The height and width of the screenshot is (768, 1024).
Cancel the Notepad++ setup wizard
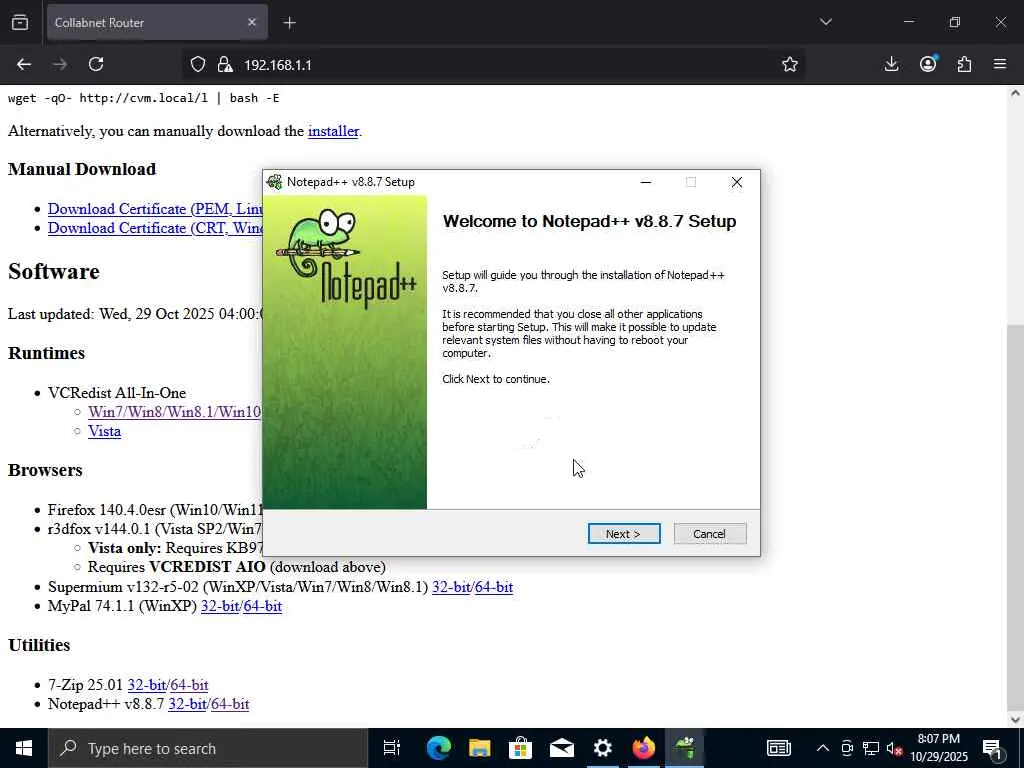(710, 534)
